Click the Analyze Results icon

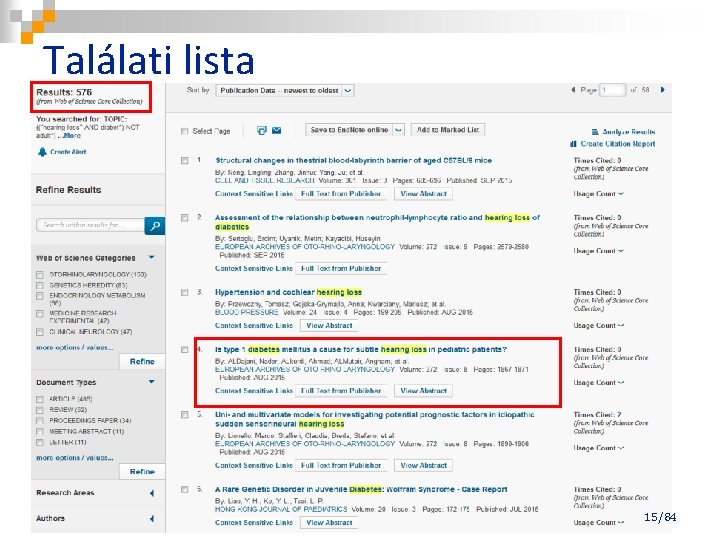tap(595, 132)
